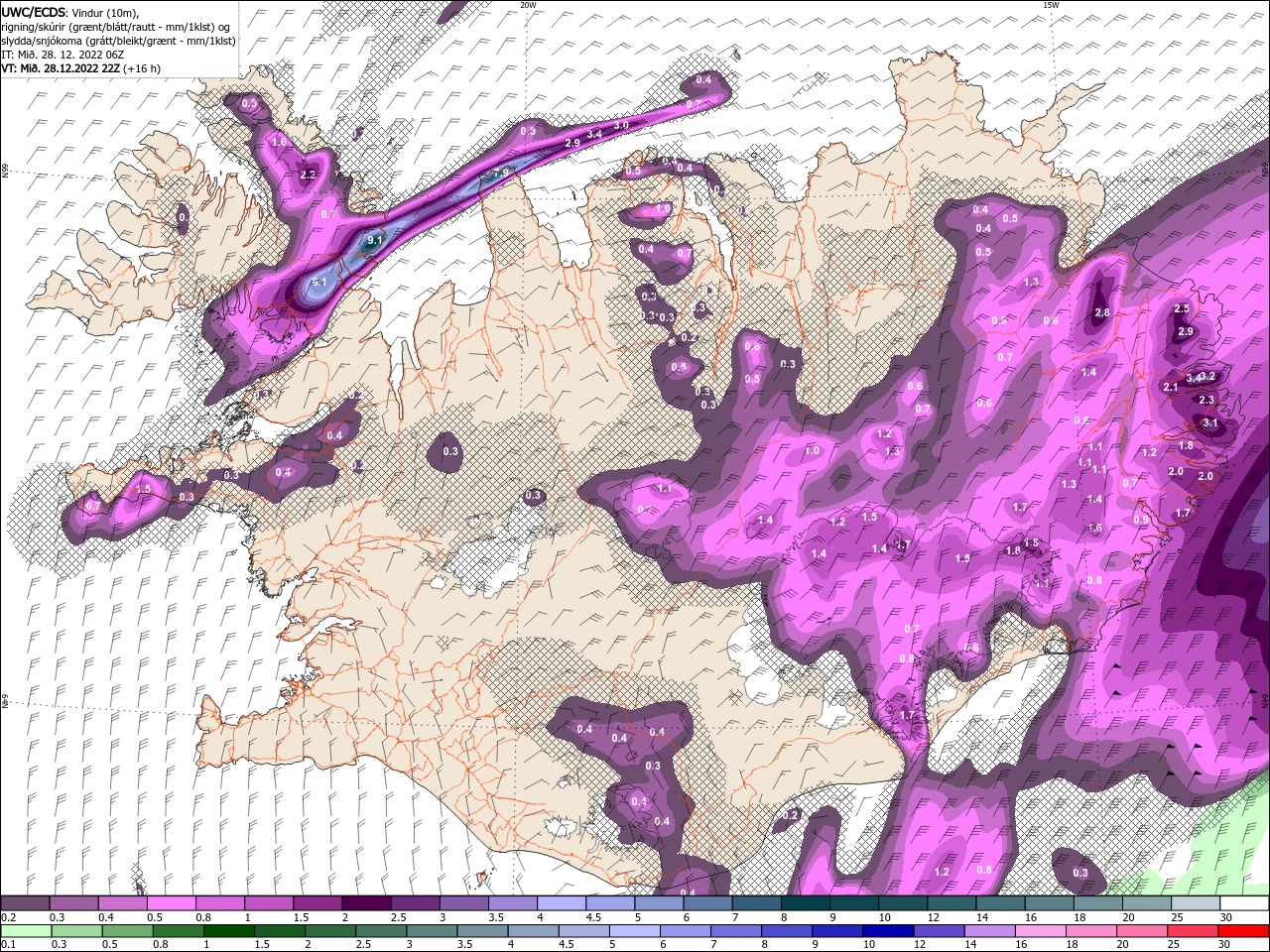Screen dimensions: 1270x952
Task: Click the '20W' longitude label
Action: pyautogui.click(x=528, y=5)
